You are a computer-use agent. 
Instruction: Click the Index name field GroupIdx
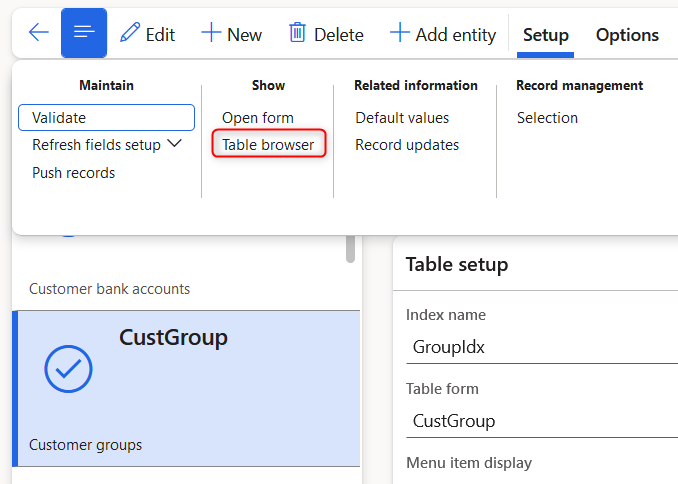[x=540, y=347]
